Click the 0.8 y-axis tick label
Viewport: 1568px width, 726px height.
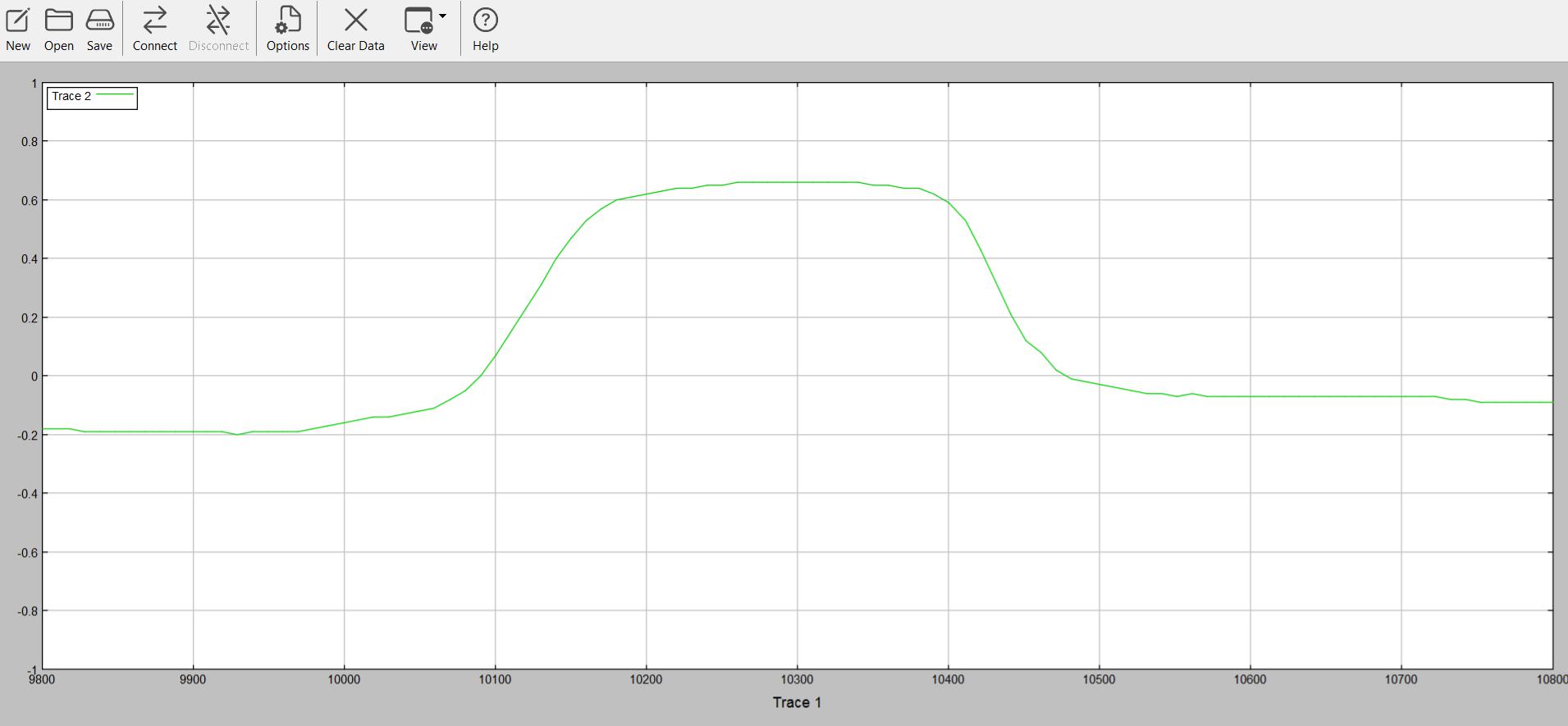click(x=30, y=142)
